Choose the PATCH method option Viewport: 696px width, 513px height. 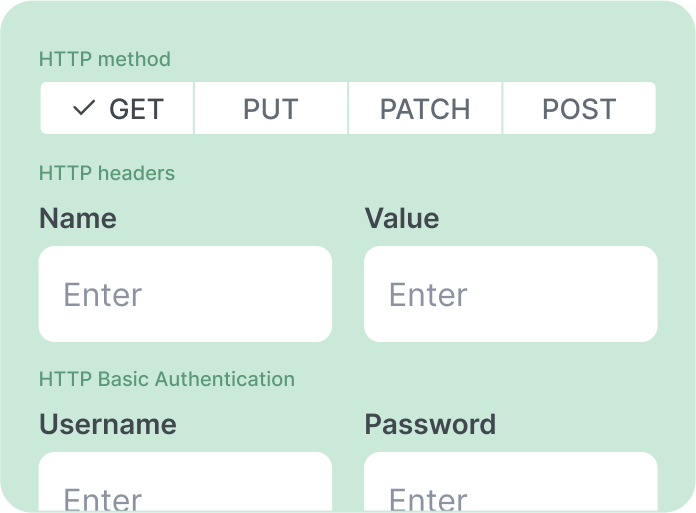click(x=425, y=108)
